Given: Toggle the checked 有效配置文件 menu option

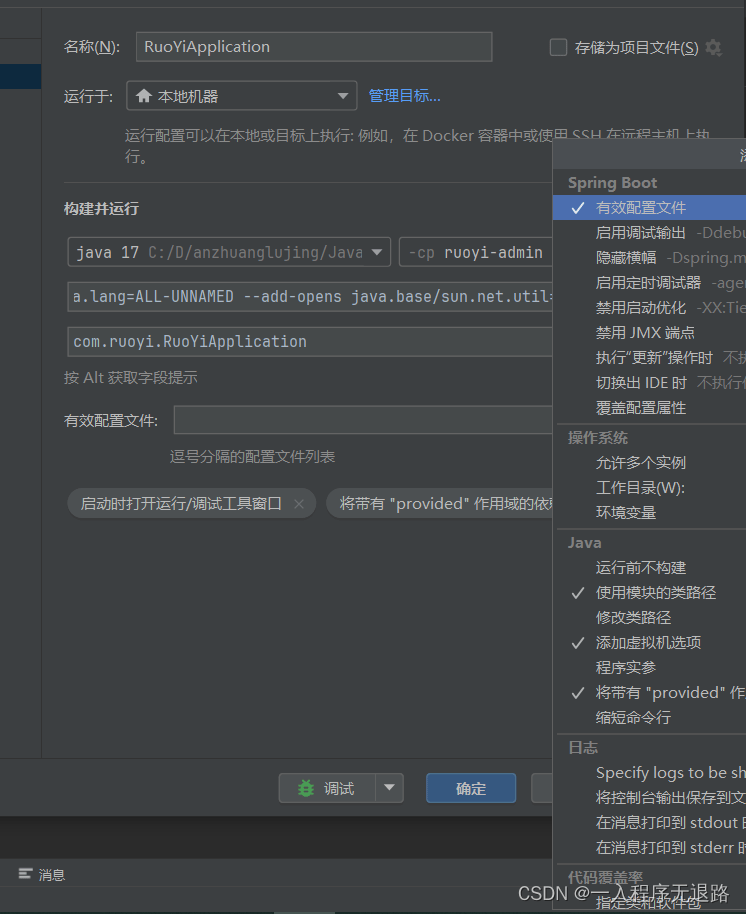Looking at the screenshot, I should [x=649, y=208].
